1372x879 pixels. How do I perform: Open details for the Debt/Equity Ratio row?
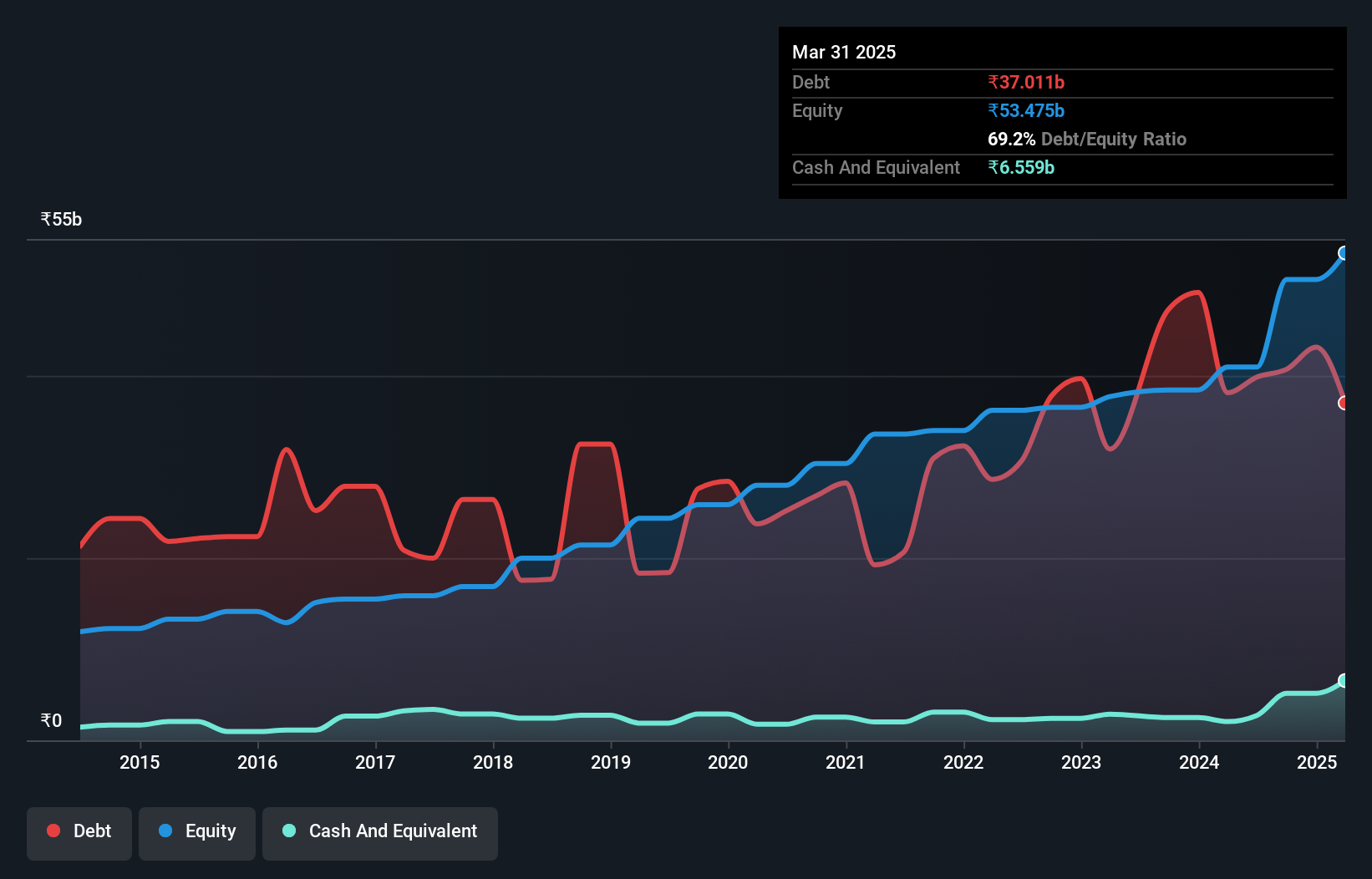tap(1087, 139)
